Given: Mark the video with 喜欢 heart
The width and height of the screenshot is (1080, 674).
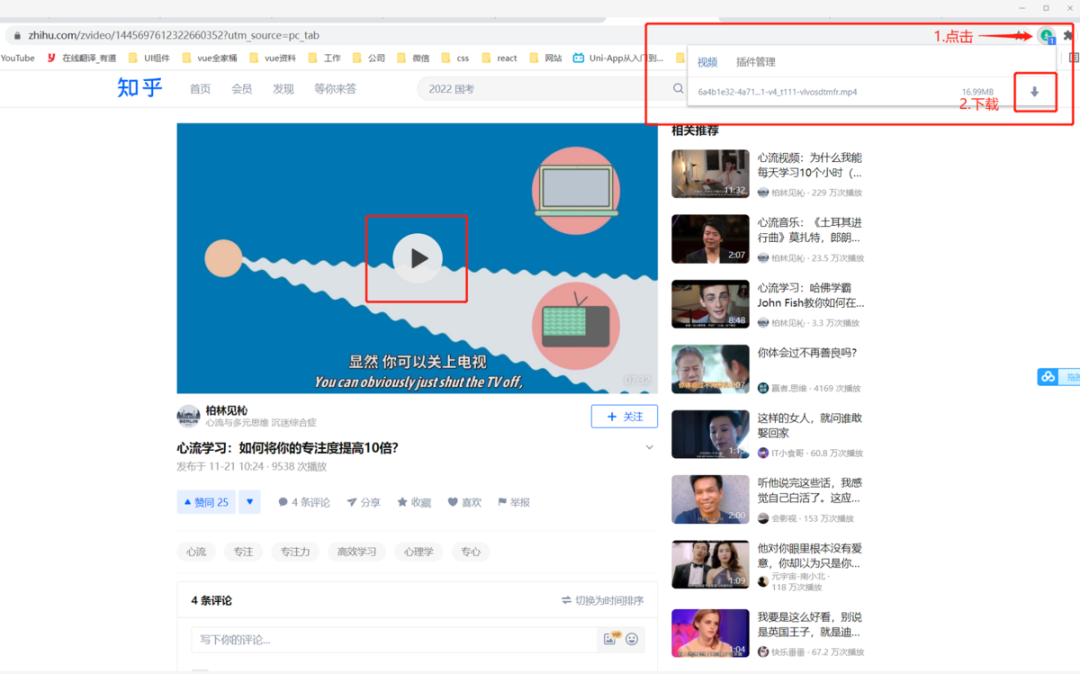Looking at the screenshot, I should click(x=465, y=503).
